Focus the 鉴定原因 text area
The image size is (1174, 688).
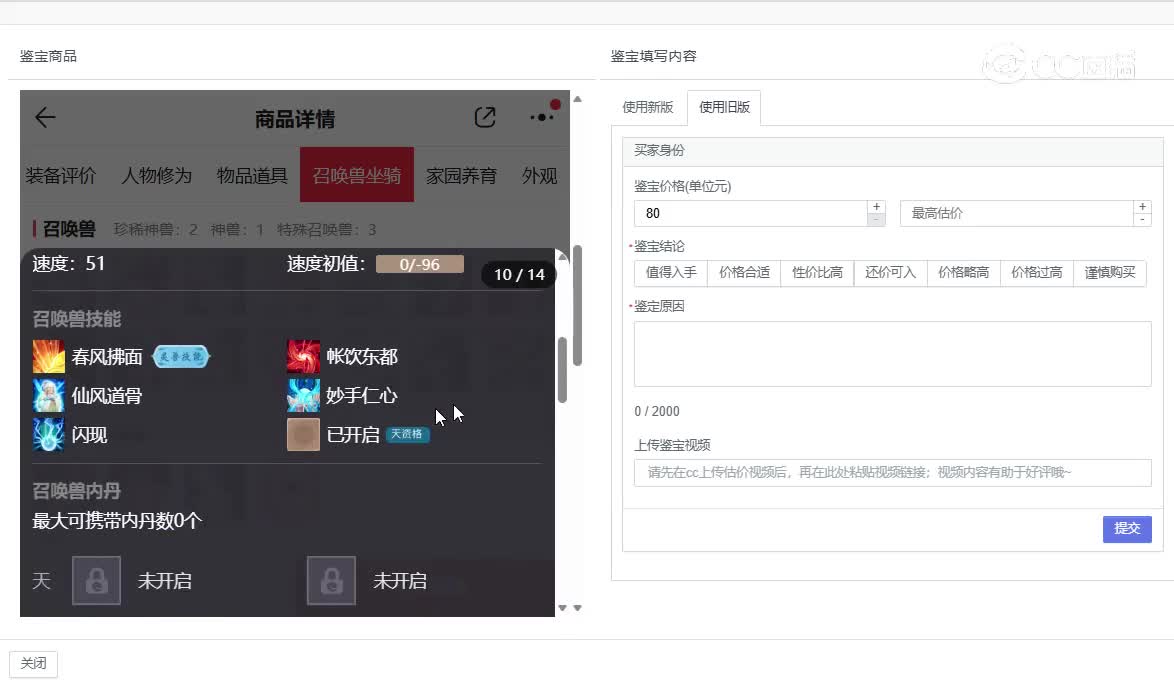point(892,354)
